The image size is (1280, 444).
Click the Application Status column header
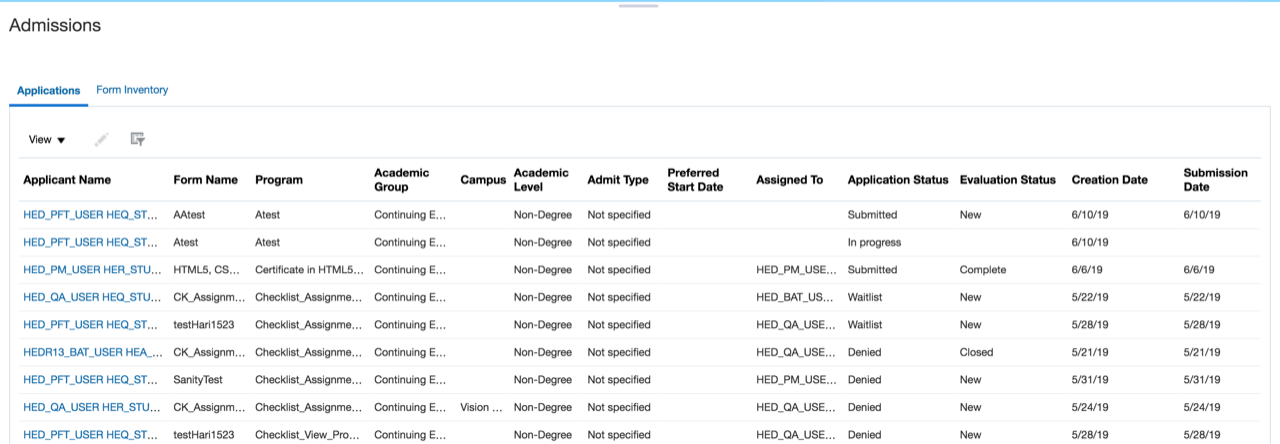coord(897,180)
